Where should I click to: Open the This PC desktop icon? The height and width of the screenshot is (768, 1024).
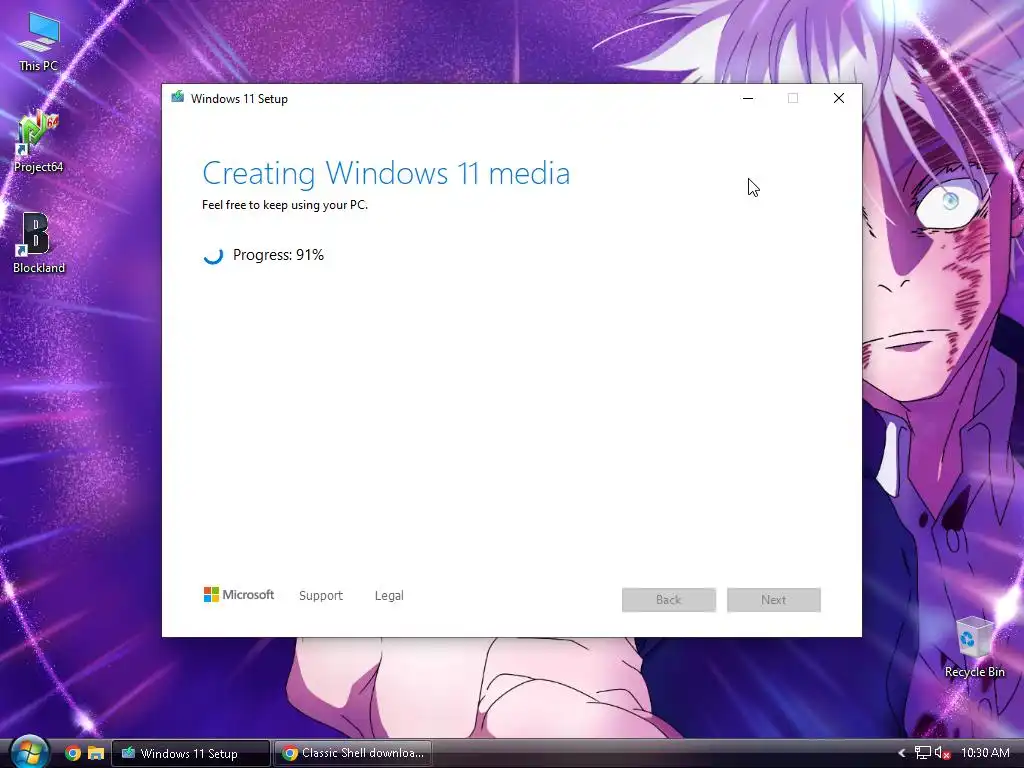(x=39, y=42)
